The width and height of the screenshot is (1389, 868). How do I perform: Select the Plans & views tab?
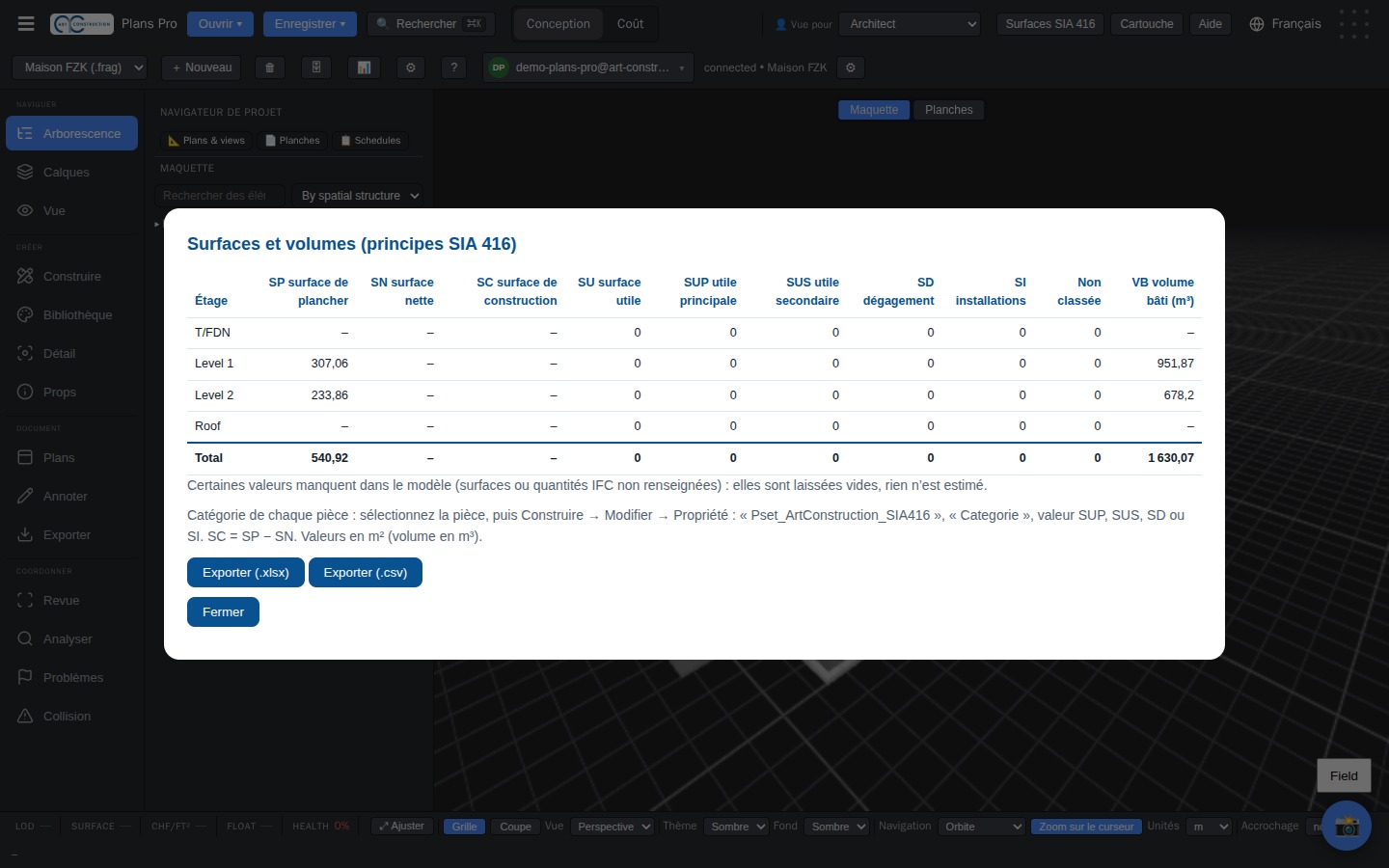206,141
